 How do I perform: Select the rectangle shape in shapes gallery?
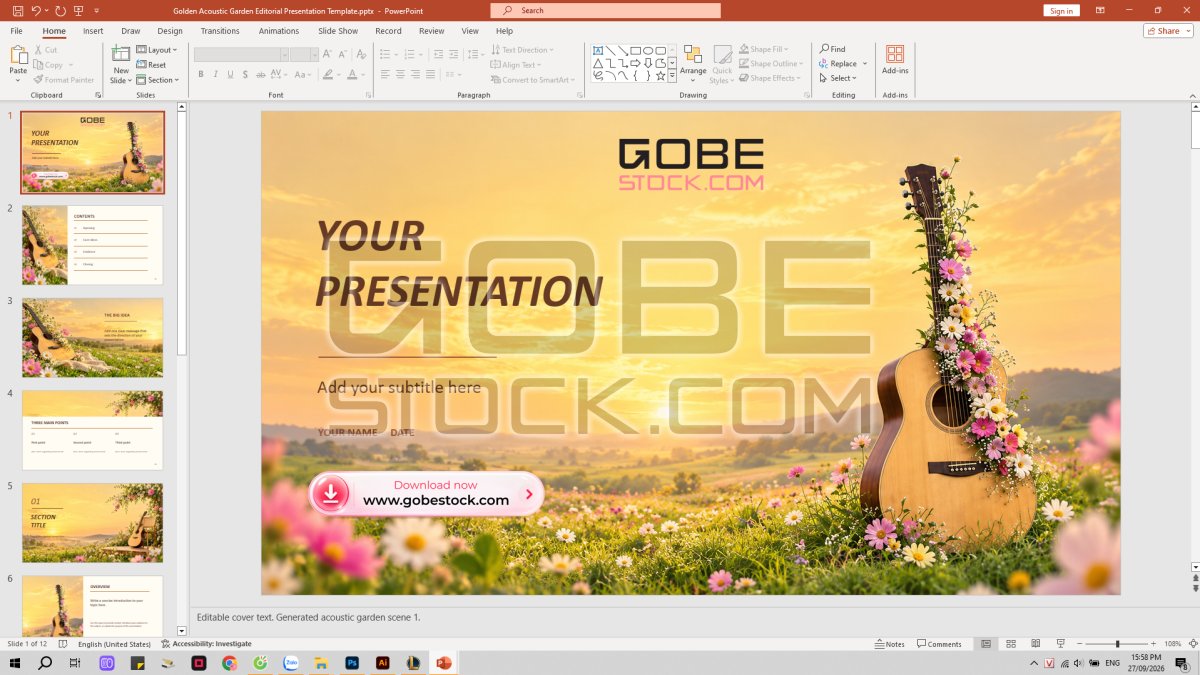635,50
